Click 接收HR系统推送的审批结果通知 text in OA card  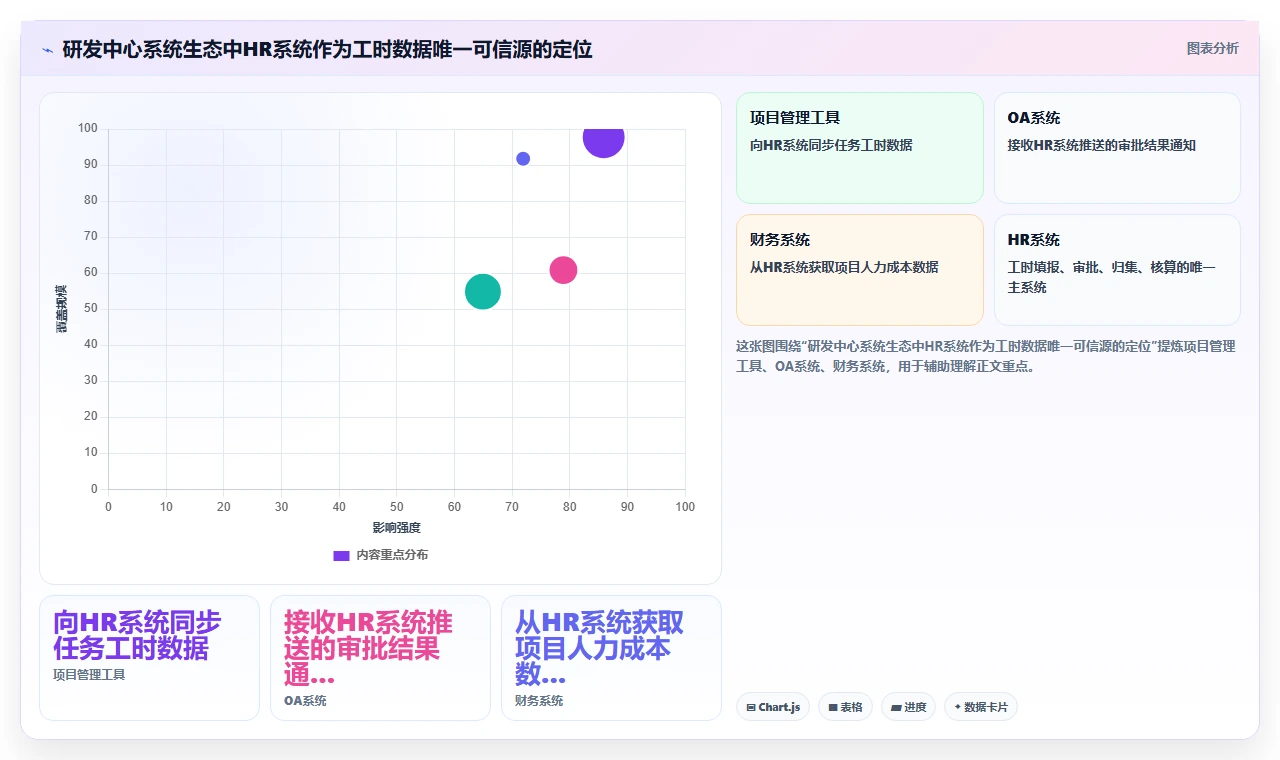[1102, 145]
